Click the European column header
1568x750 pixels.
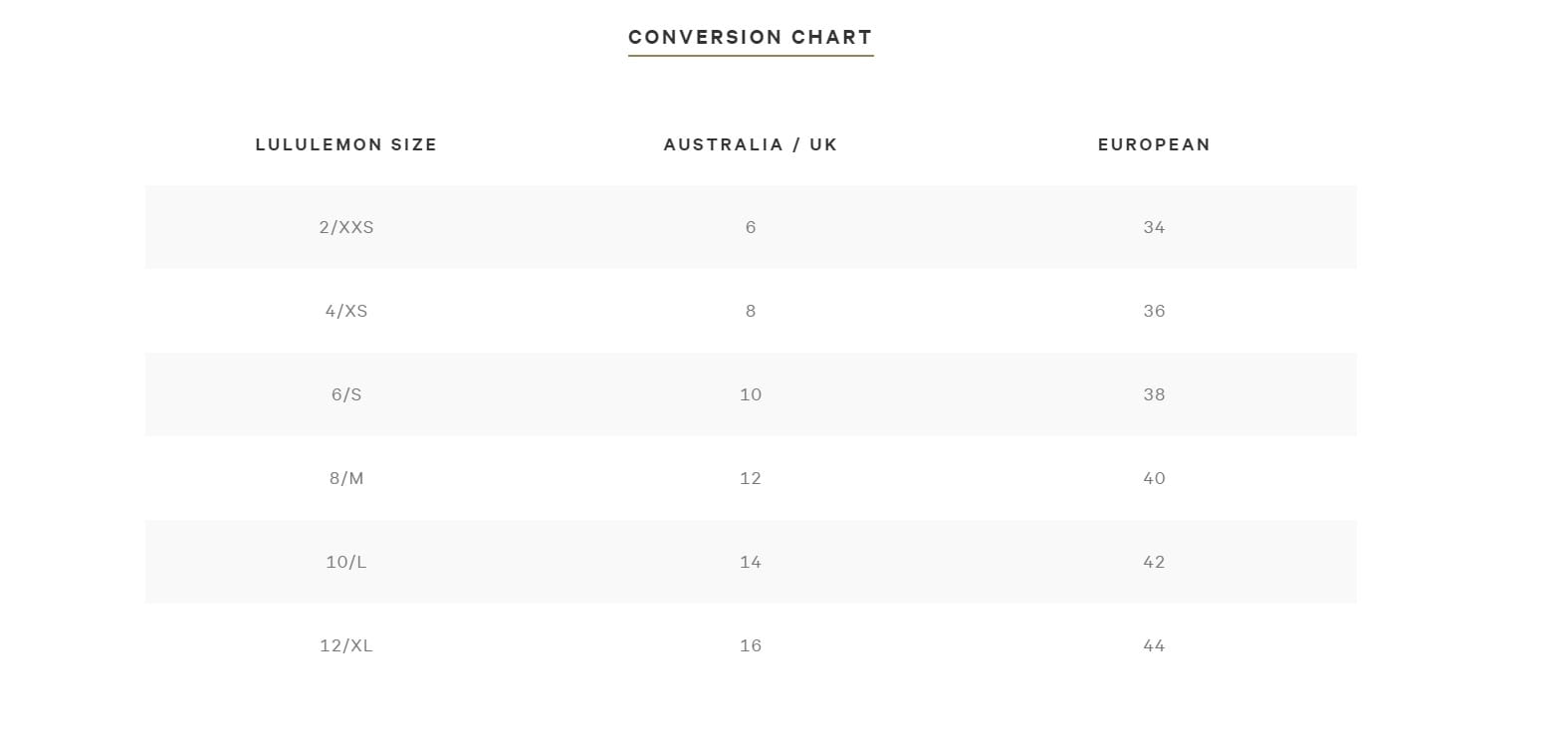tap(1154, 144)
